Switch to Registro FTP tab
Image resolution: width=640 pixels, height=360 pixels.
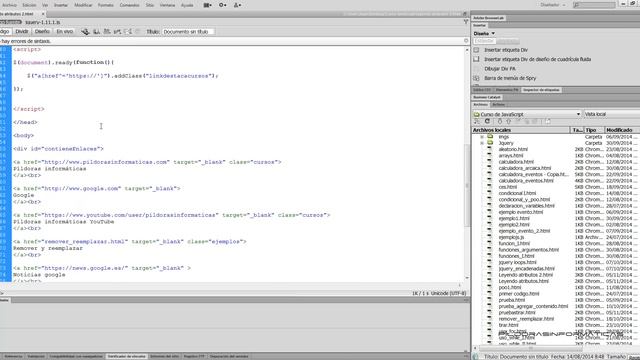click(194, 356)
